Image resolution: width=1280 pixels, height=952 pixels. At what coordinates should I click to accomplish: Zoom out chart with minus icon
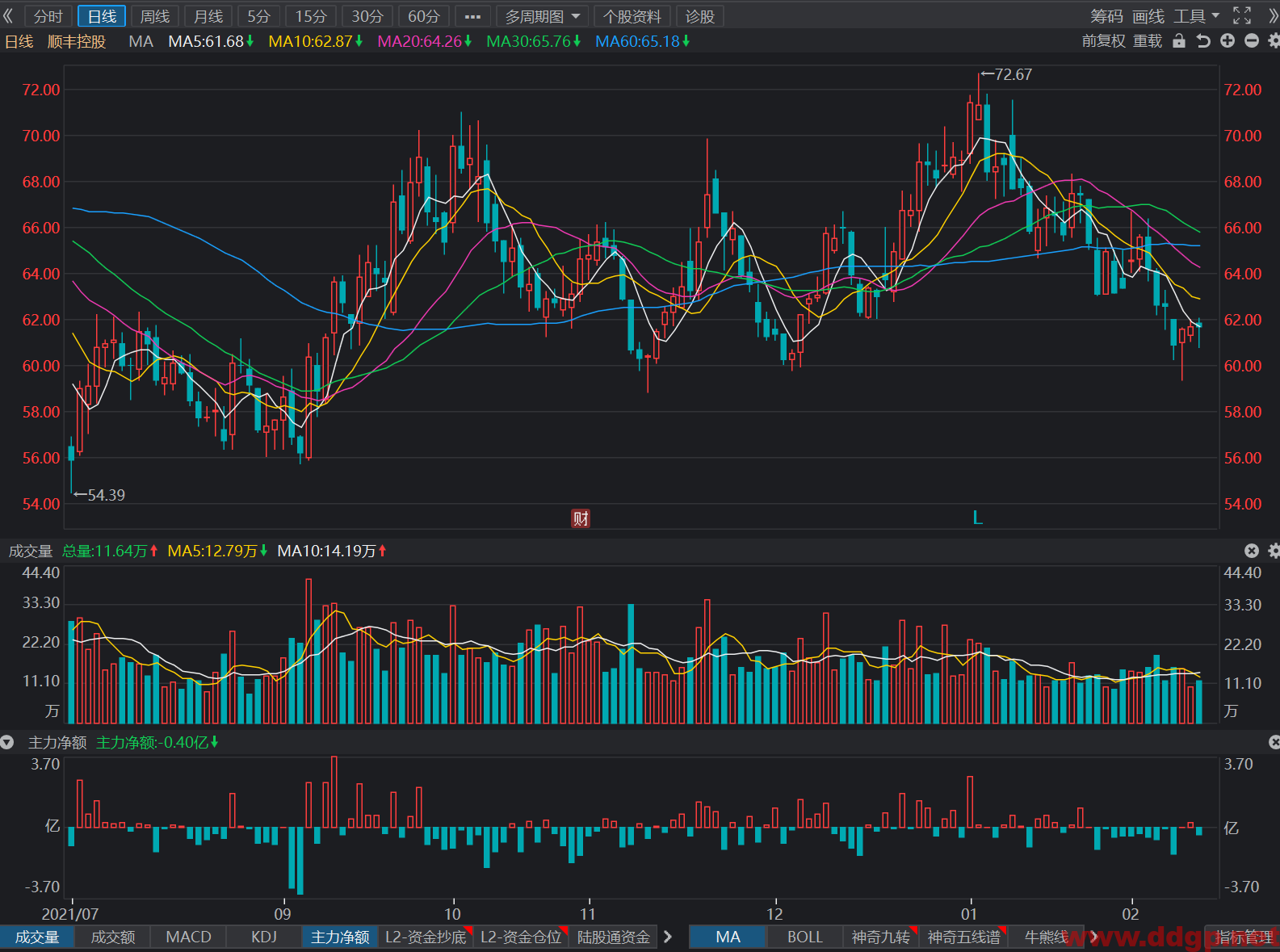(x=1252, y=41)
